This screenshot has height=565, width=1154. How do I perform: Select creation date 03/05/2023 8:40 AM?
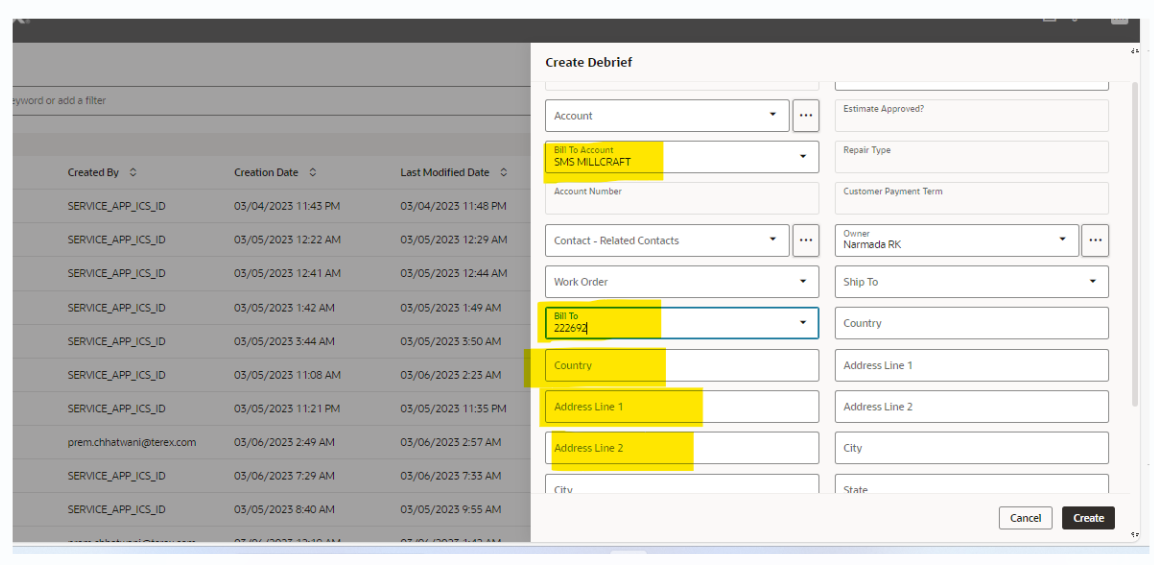285,509
